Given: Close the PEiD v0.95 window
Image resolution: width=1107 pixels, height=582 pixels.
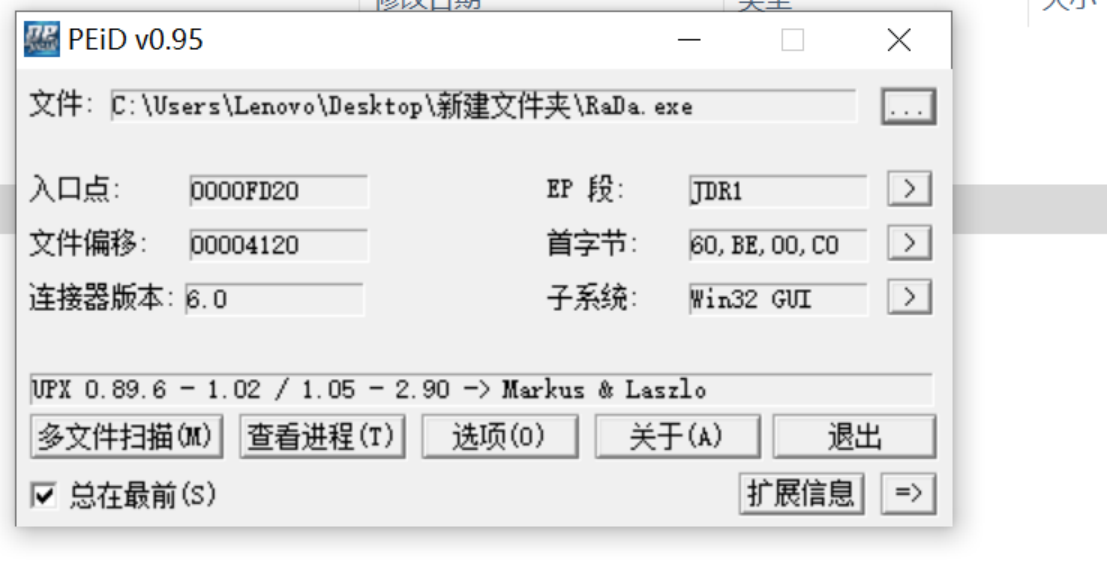Looking at the screenshot, I should tap(899, 40).
